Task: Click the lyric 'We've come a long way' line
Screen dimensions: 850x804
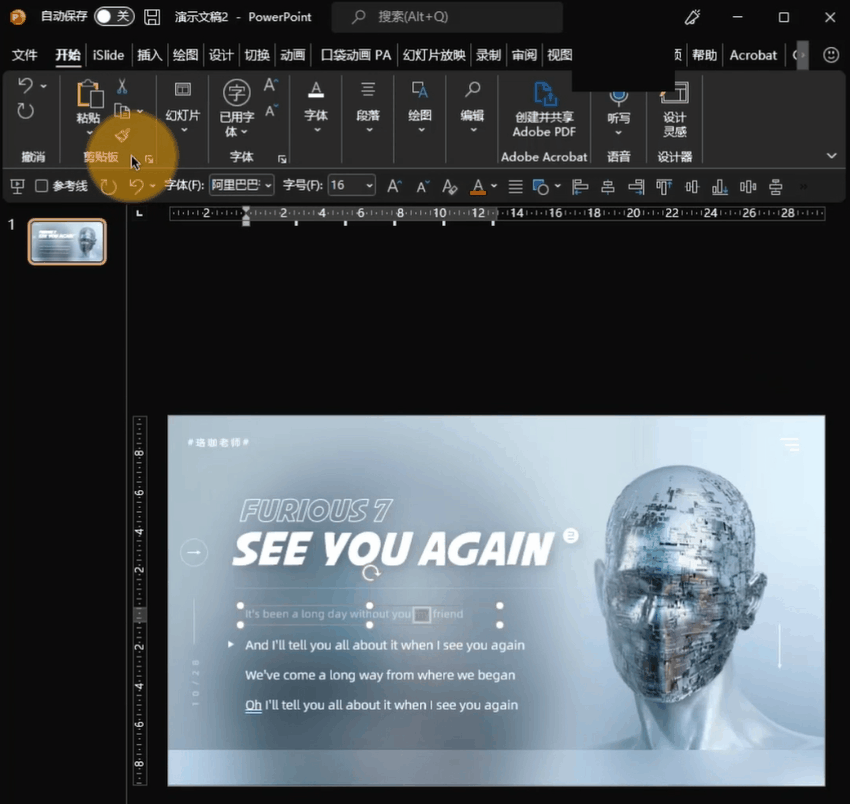Action: coord(380,675)
